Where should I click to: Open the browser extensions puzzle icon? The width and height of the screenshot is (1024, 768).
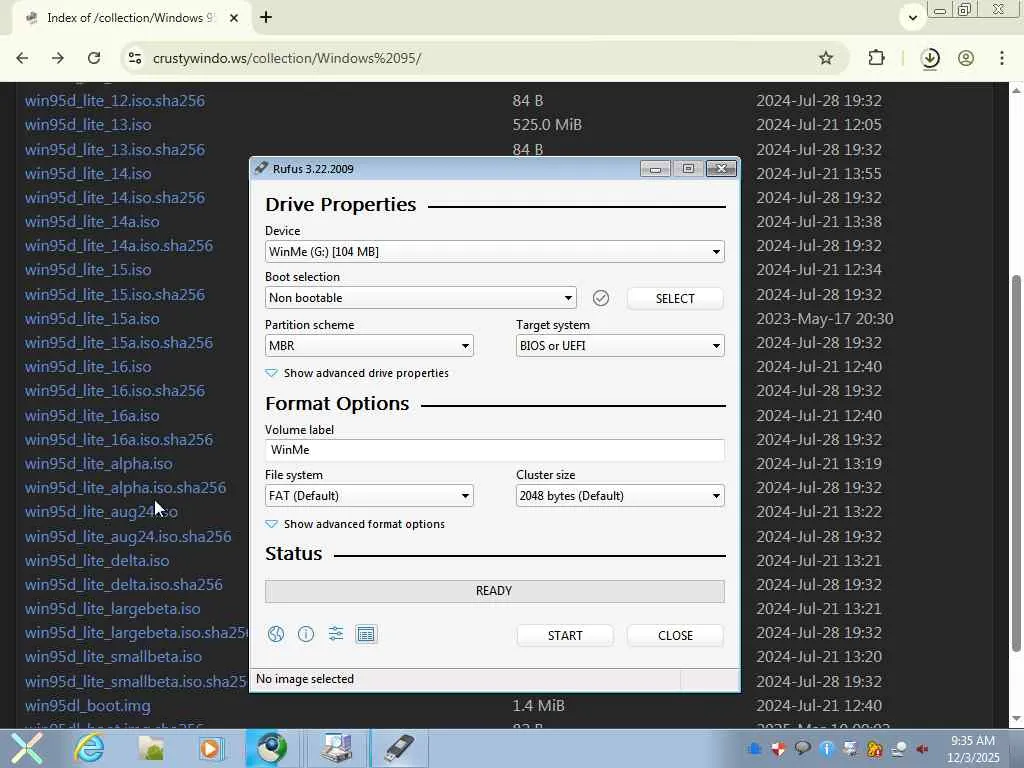tap(876, 58)
